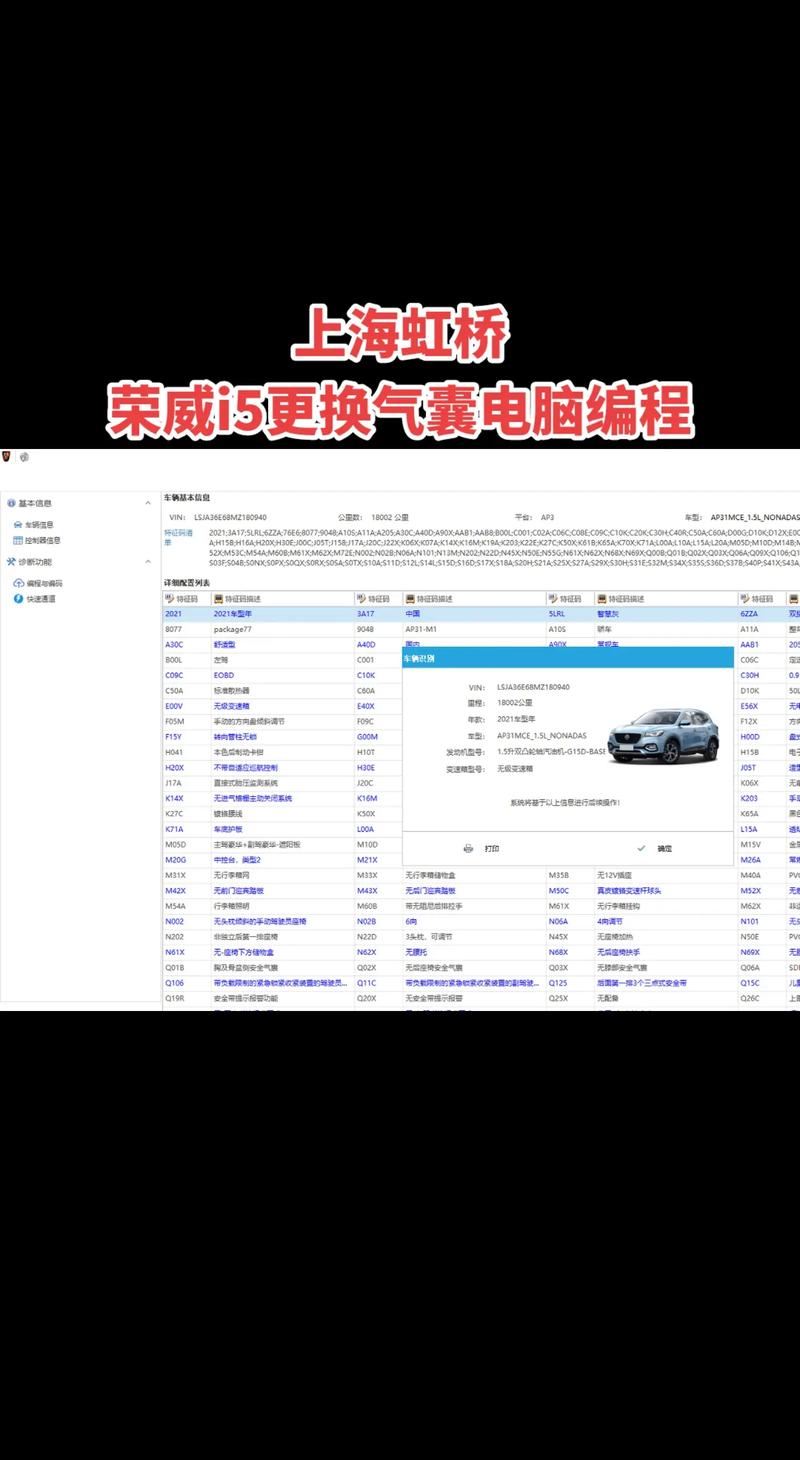This screenshot has height=1460, width=800.
Task: Collapse the 基本信息 section chevron
Action: (x=148, y=503)
